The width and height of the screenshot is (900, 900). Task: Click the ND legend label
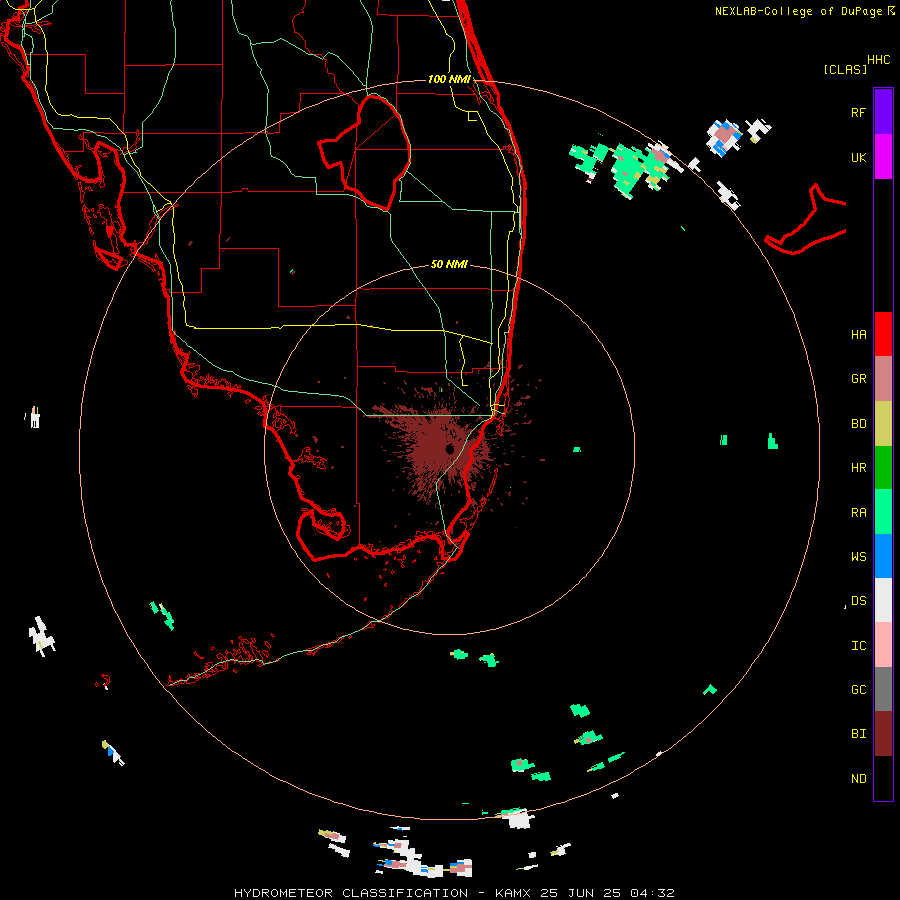[858, 779]
